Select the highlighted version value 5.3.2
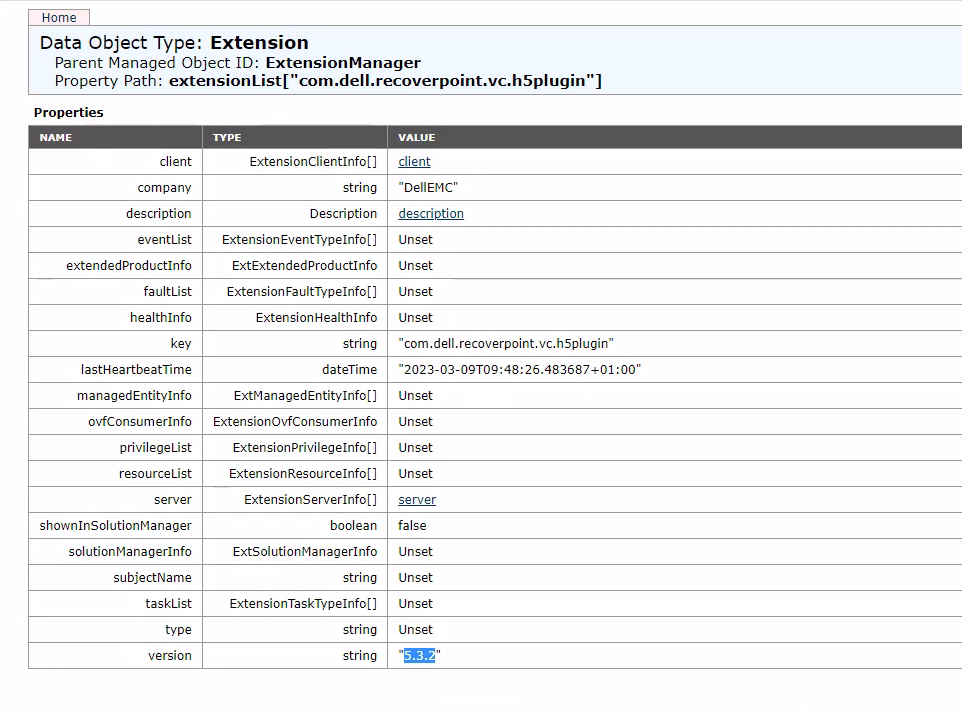 tap(417, 655)
